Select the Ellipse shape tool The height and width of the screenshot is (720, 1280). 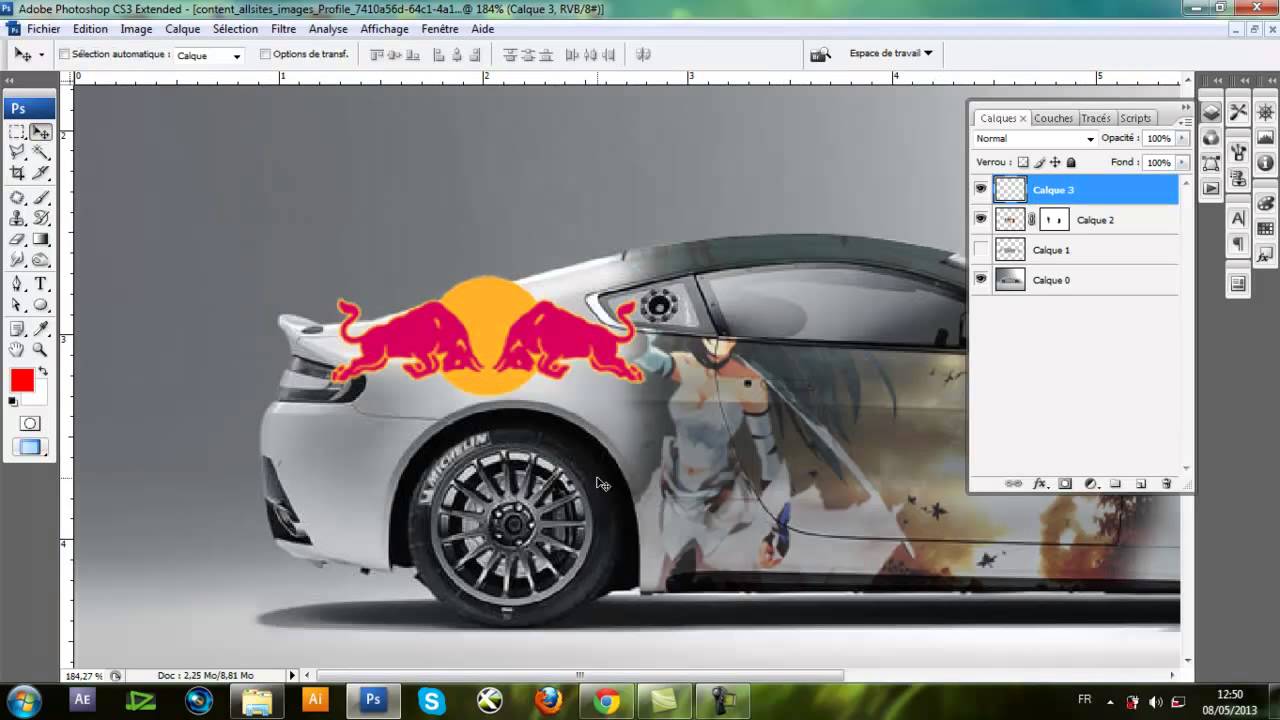click(41, 305)
